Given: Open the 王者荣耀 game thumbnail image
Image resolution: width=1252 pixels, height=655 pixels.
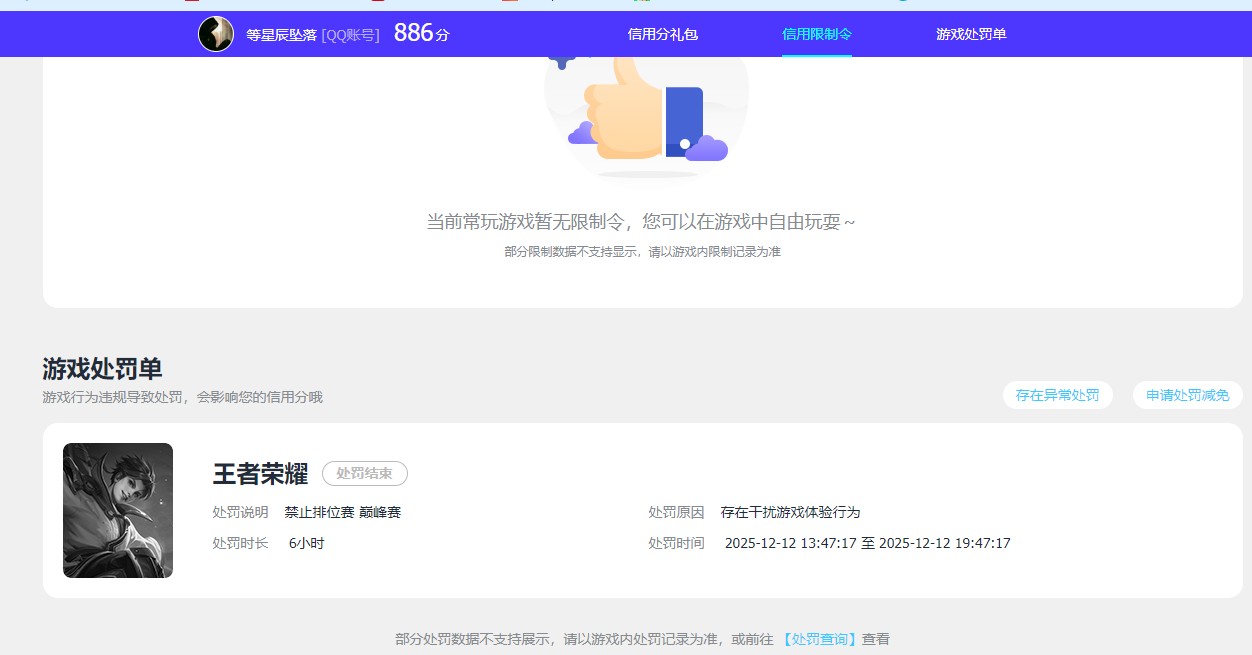Looking at the screenshot, I should [117, 510].
